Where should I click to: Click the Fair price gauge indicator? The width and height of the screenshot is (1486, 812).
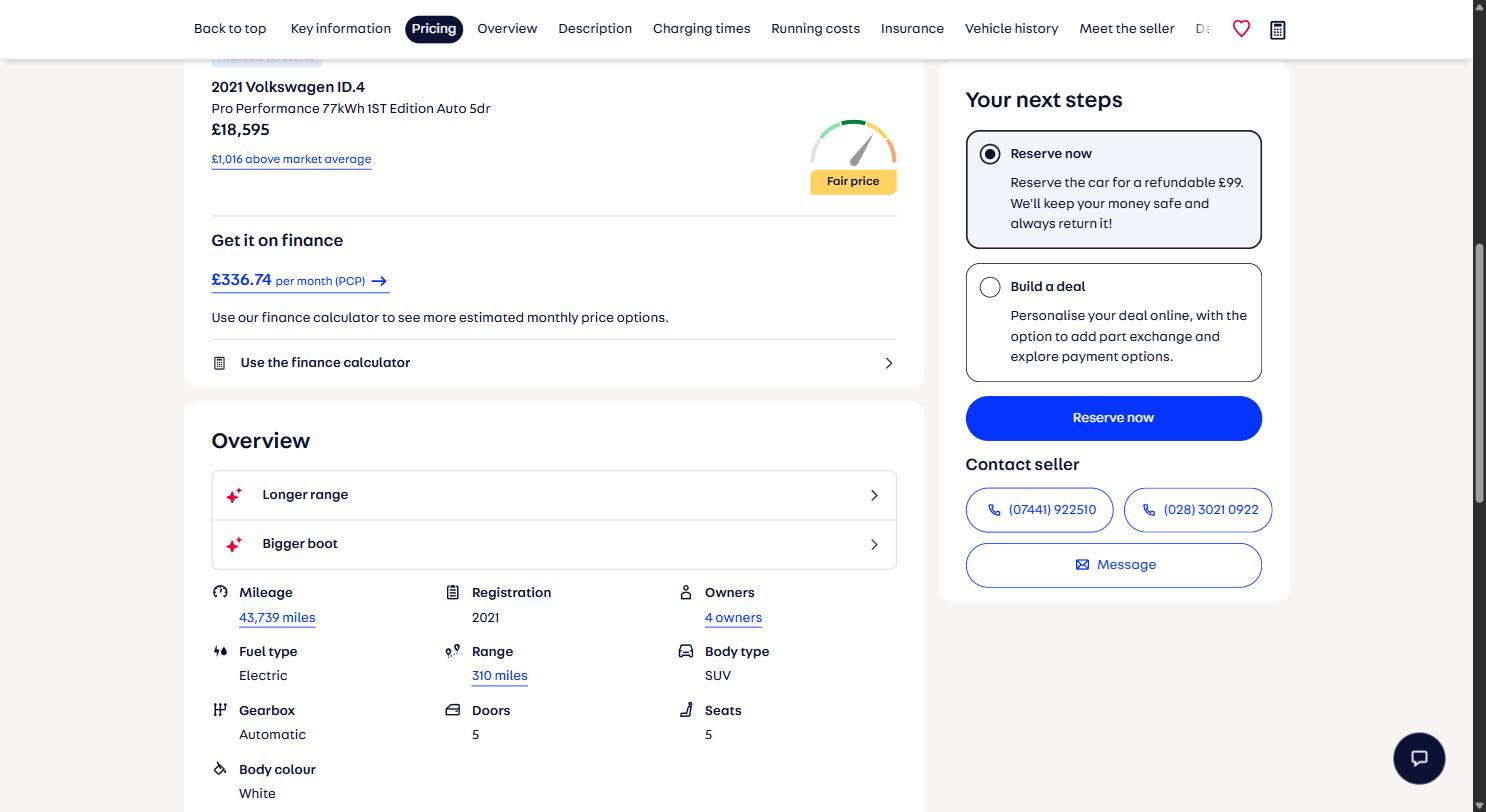click(x=853, y=156)
